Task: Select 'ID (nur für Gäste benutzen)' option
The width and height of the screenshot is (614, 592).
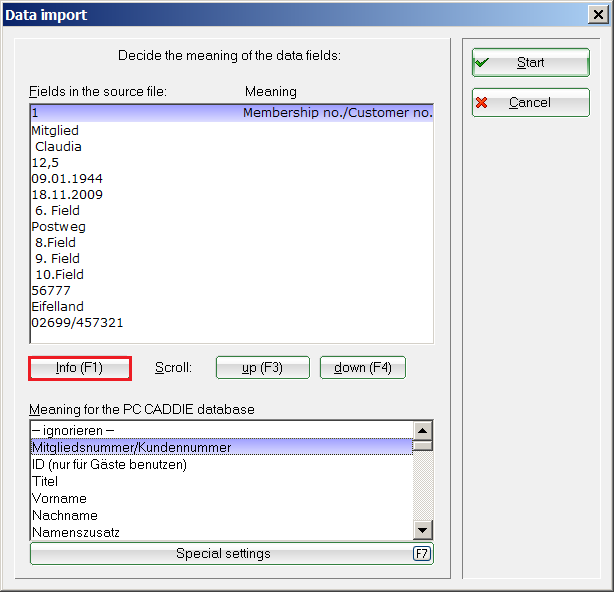Action: 220,464
